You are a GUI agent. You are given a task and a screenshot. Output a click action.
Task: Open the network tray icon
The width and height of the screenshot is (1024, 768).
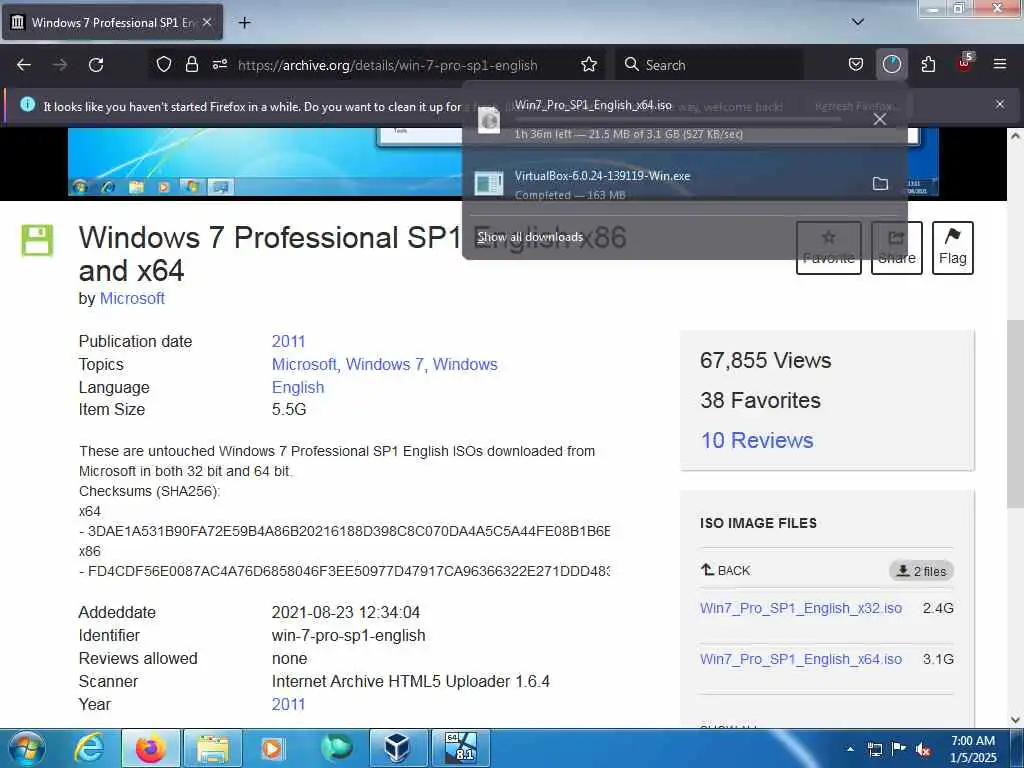click(874, 749)
